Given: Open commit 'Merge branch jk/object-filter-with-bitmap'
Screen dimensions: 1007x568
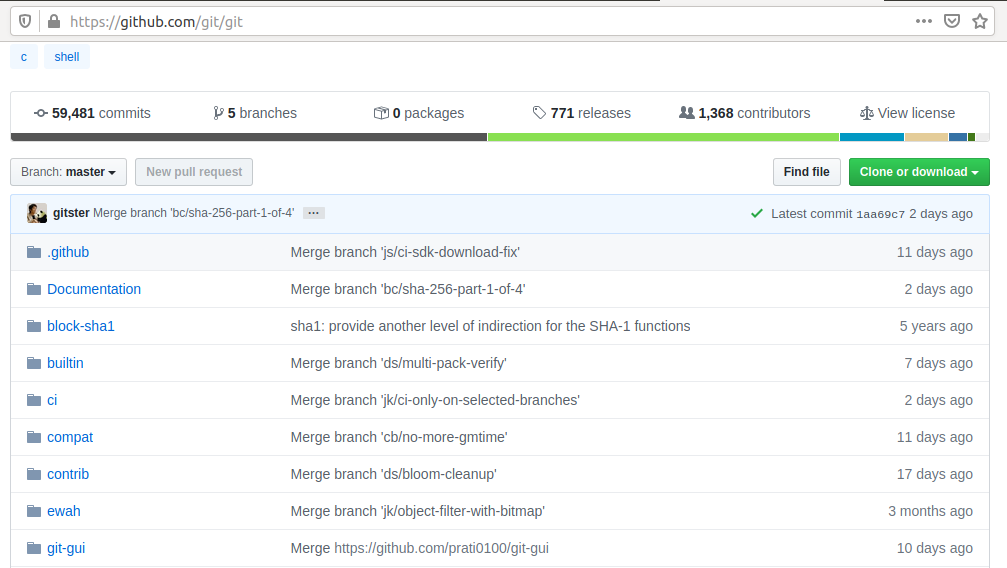Looking at the screenshot, I should coord(417,511).
